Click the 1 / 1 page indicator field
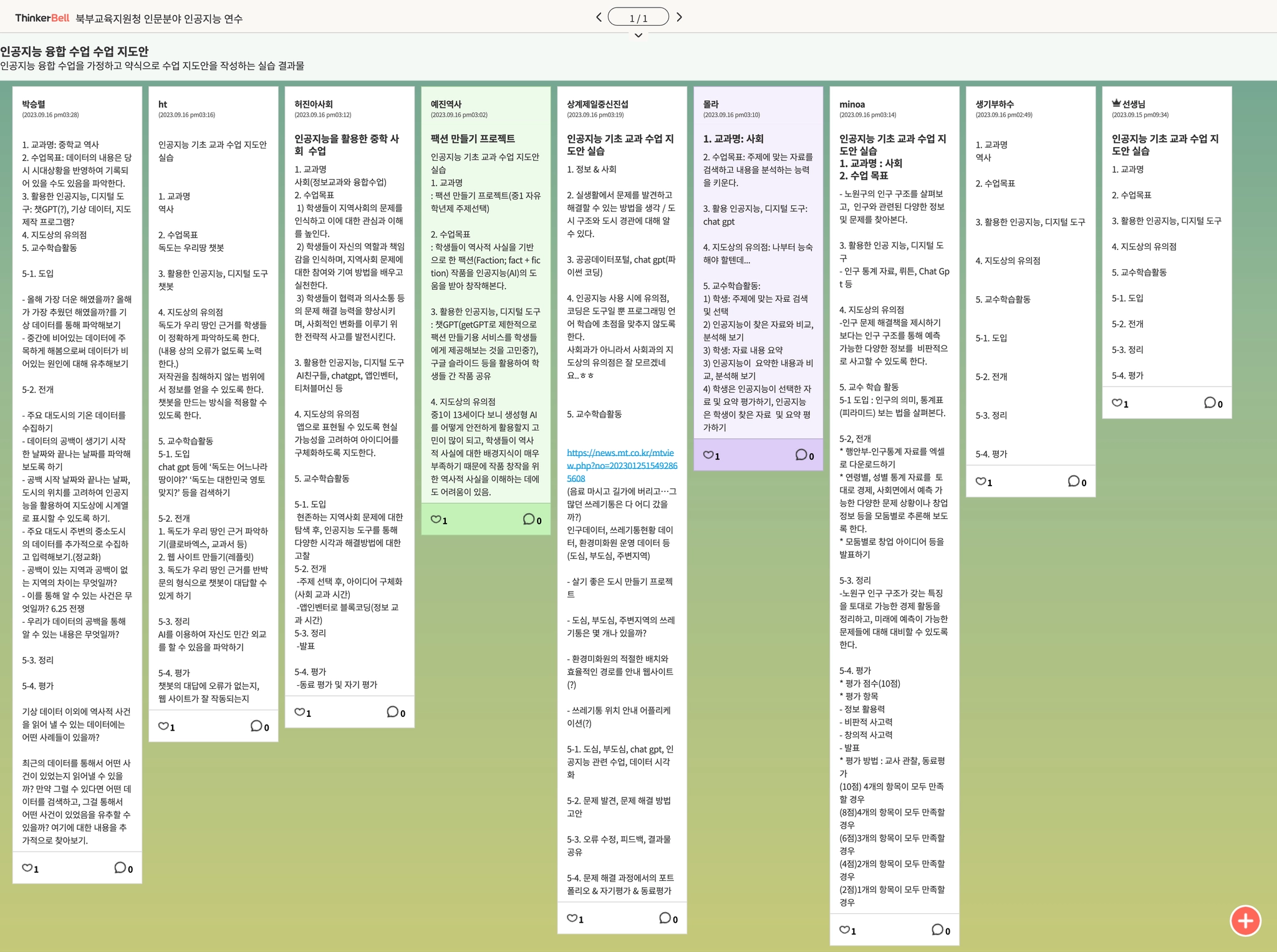Viewport: 1277px width, 952px height. pos(638,17)
